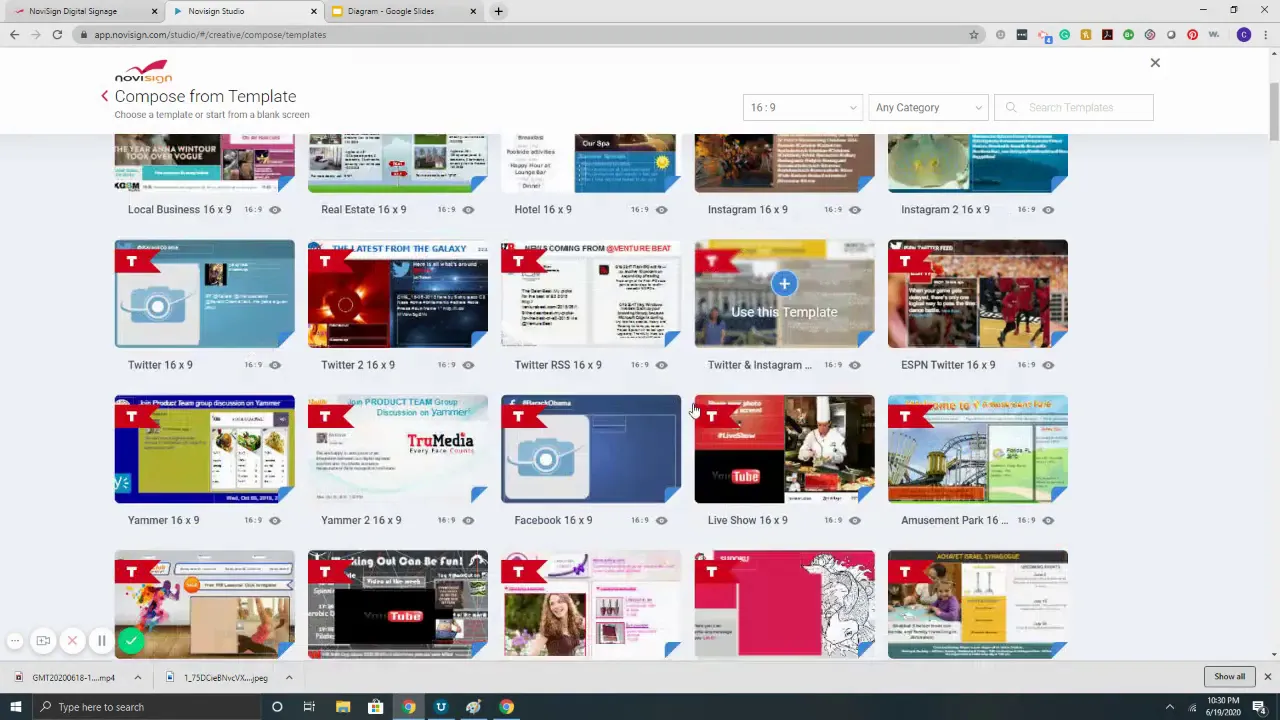Open Task View on the taskbar
Screen dimensions: 1280x720
(x=309, y=707)
